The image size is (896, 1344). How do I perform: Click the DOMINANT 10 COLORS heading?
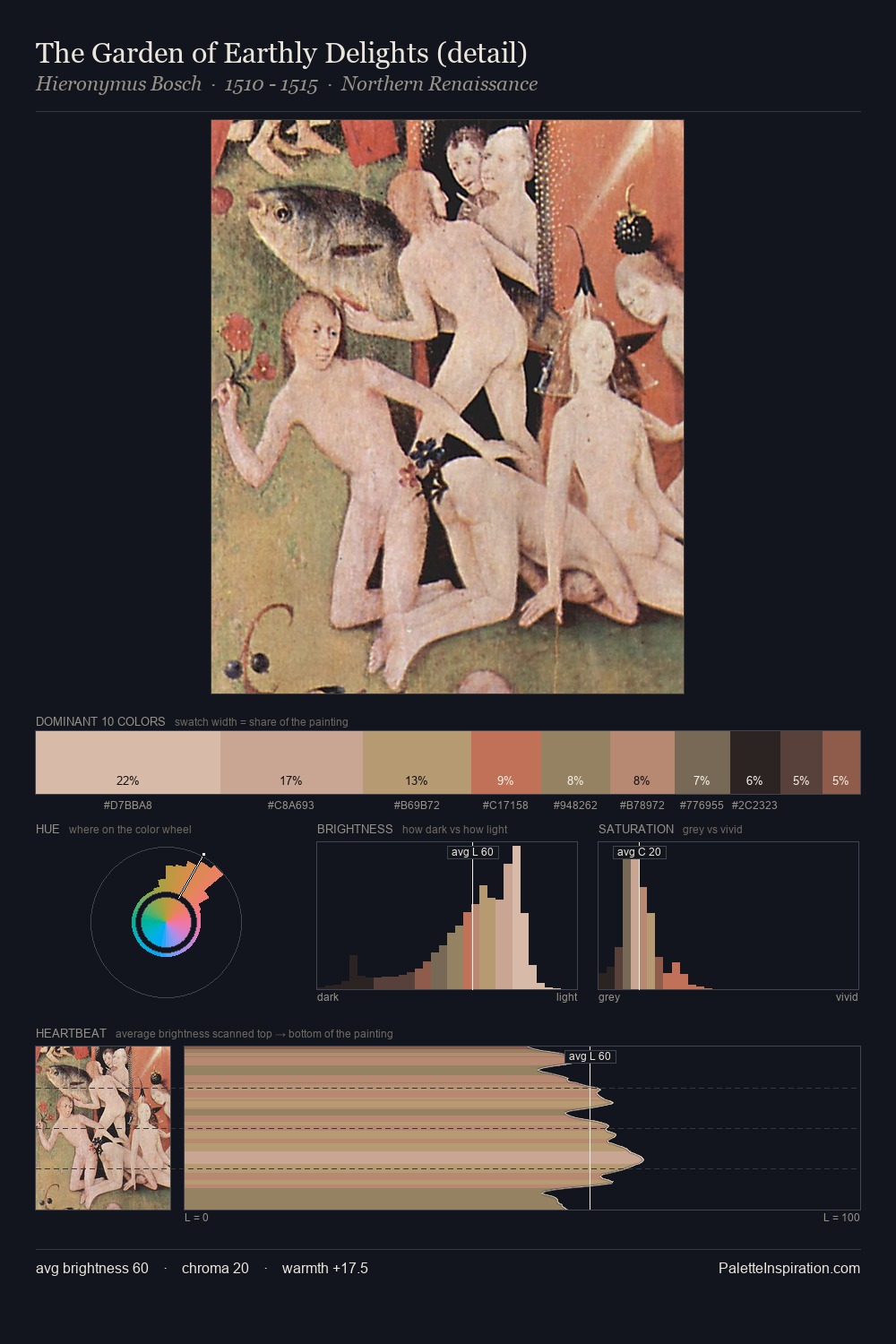pyautogui.click(x=100, y=721)
